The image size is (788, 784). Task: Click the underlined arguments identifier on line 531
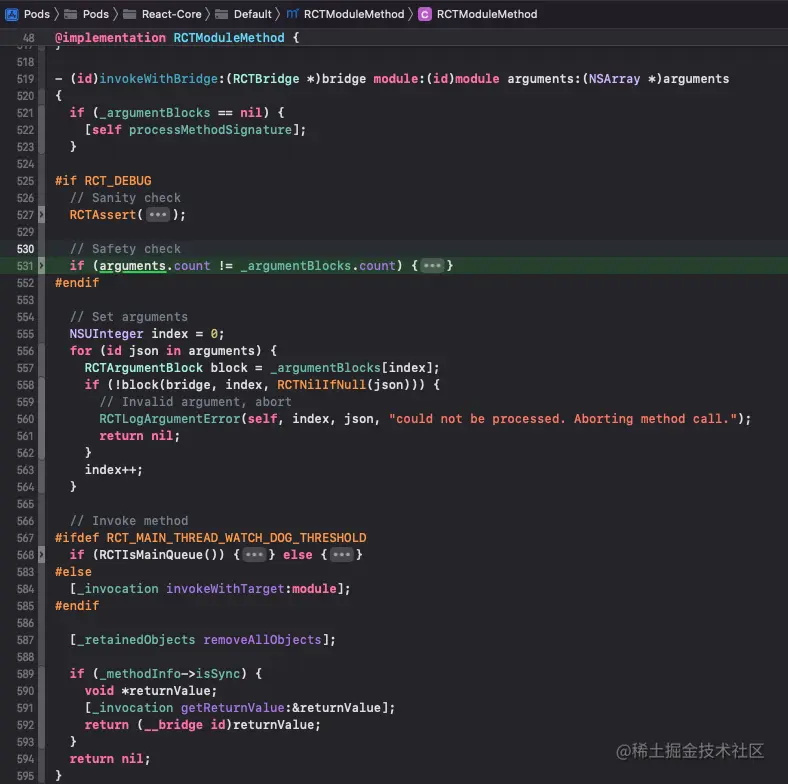point(132,266)
